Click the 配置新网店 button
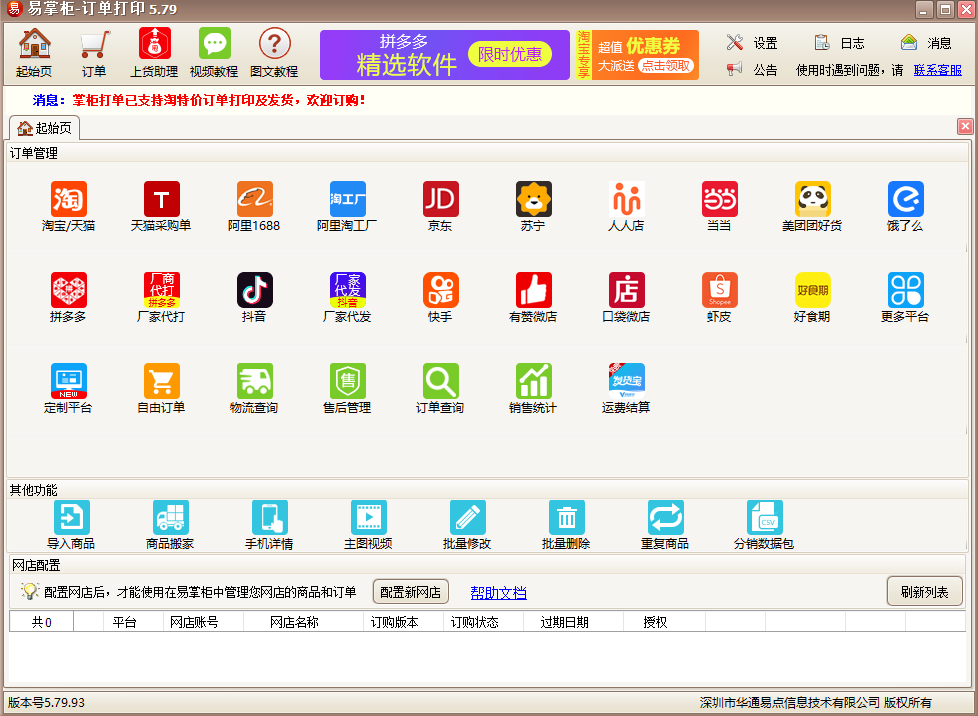Screen dimensions: 978x716 click(x=411, y=592)
